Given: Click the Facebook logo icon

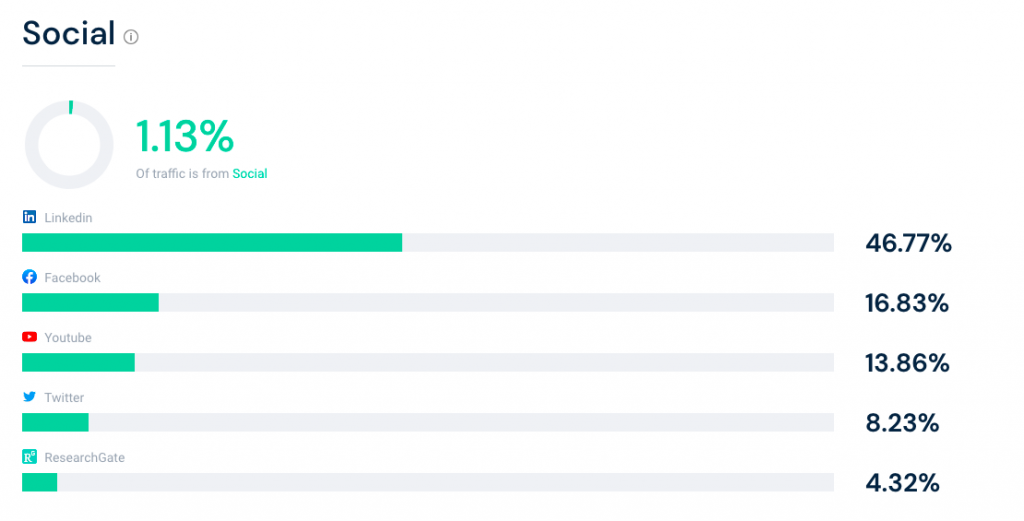Looking at the screenshot, I should click(x=29, y=277).
